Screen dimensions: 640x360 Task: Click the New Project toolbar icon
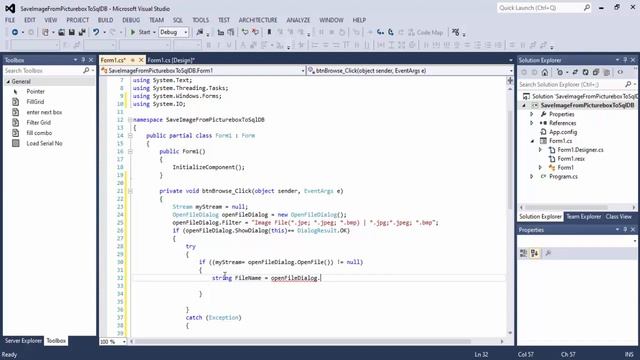tap(45, 32)
